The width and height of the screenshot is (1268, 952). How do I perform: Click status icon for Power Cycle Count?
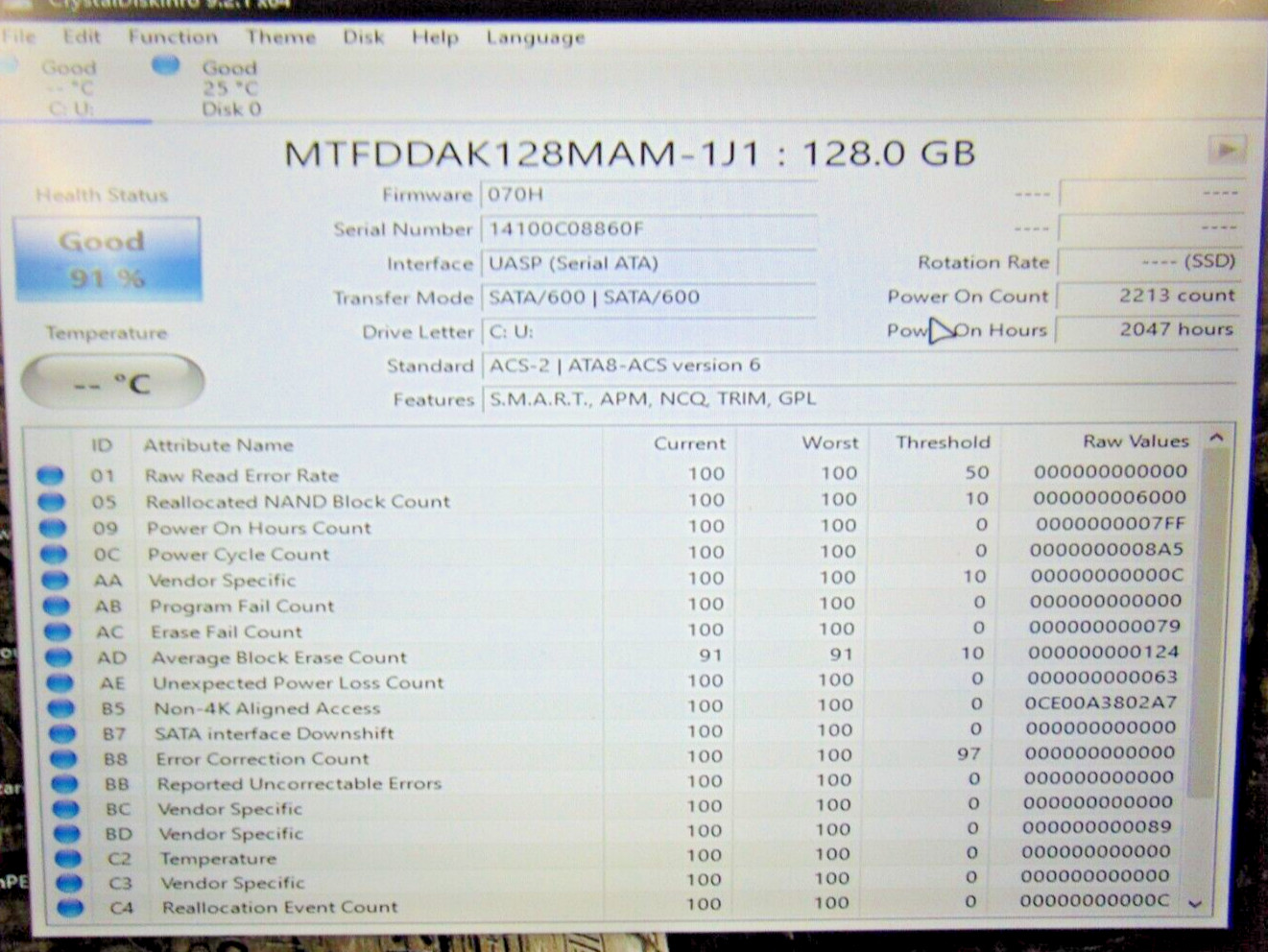(x=54, y=554)
